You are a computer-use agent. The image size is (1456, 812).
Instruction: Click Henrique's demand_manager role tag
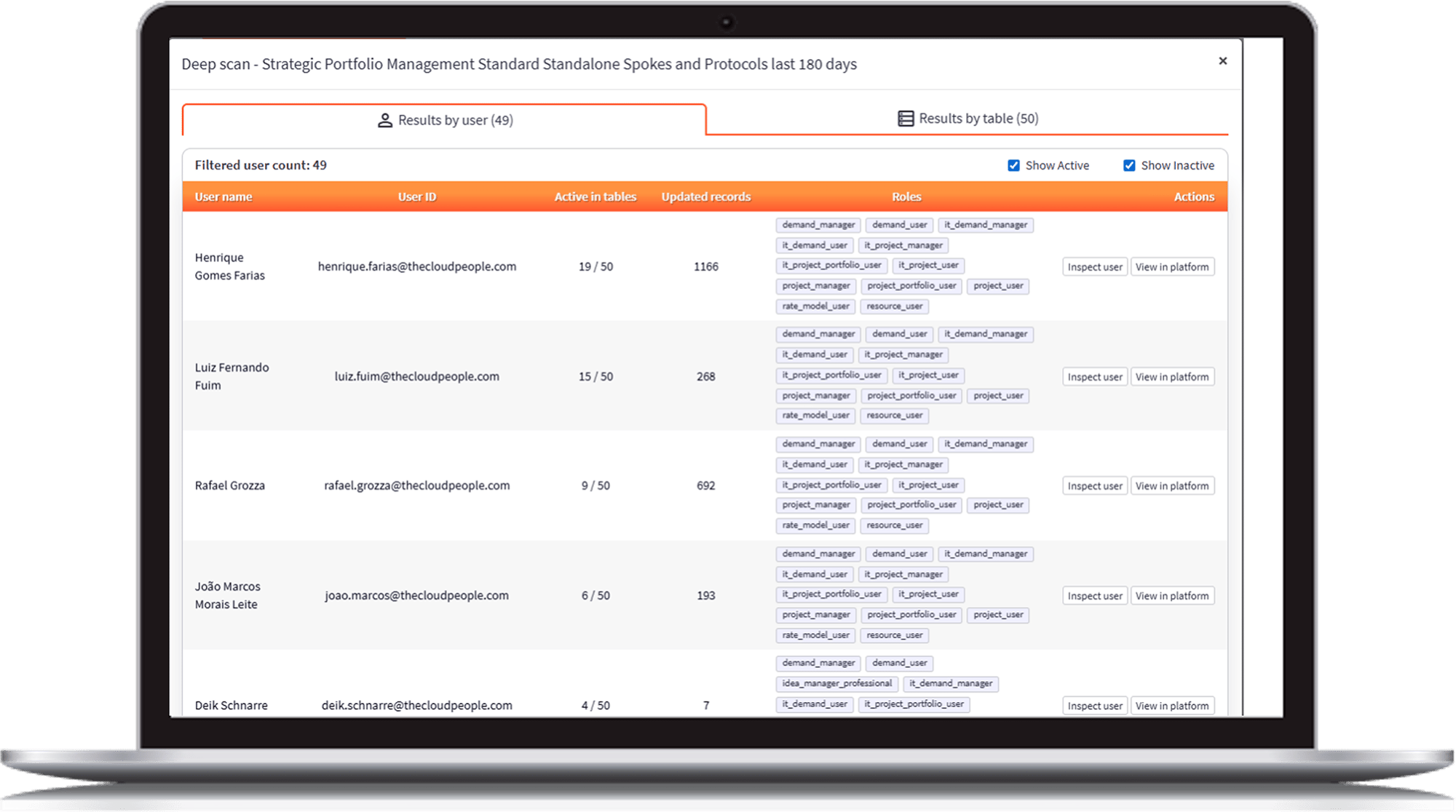(818, 225)
